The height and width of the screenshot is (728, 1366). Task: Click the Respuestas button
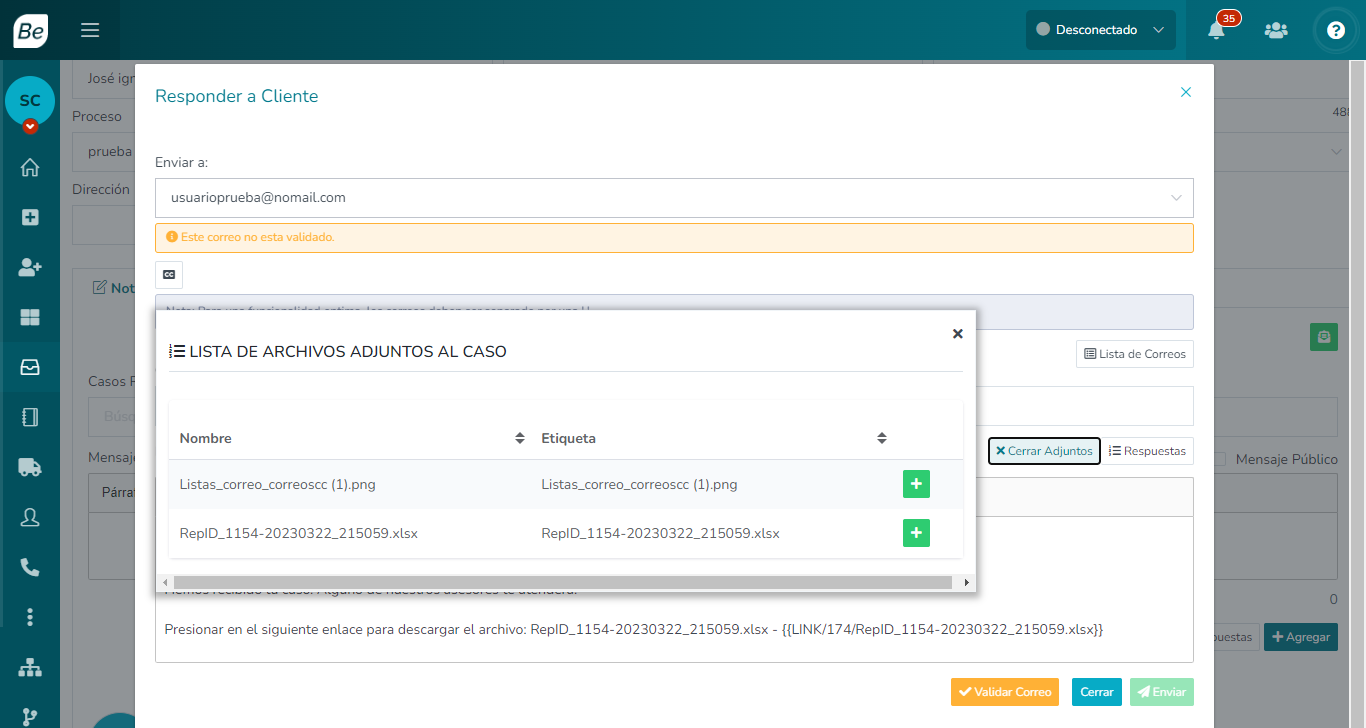point(1148,451)
